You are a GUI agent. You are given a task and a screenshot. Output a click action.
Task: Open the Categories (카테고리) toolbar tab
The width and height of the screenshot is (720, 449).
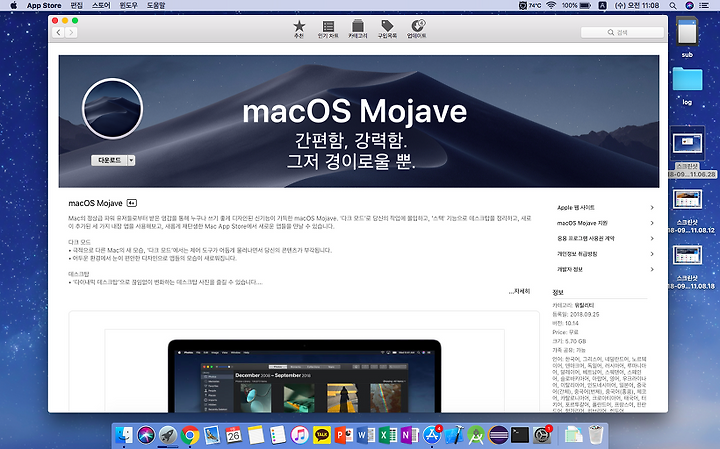358,29
